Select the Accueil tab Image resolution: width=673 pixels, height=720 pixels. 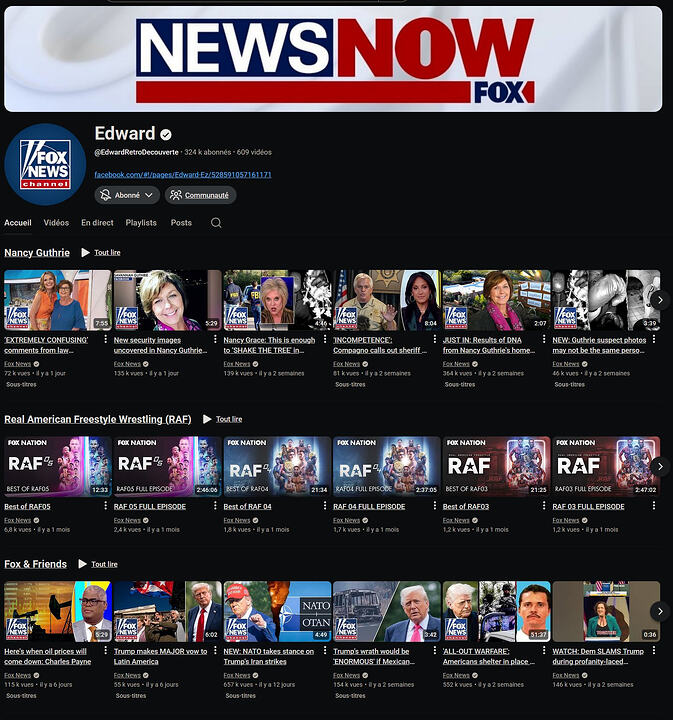(x=18, y=223)
